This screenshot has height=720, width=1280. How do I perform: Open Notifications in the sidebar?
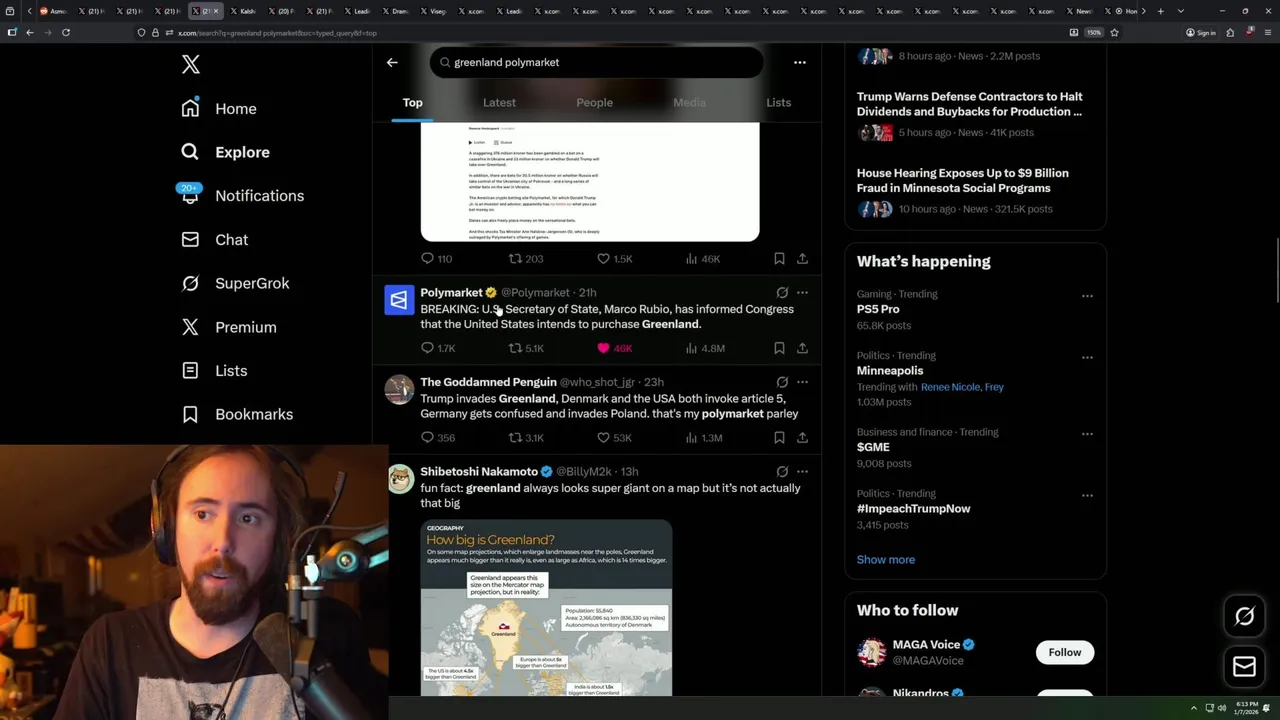[241, 195]
